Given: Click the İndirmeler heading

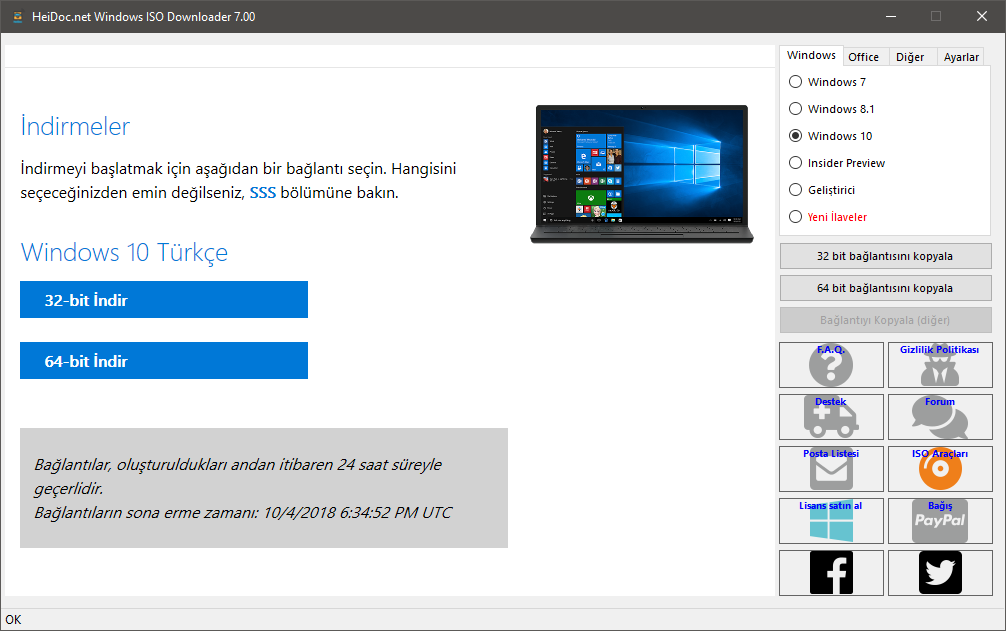Looking at the screenshot, I should pyautogui.click(x=75, y=126).
